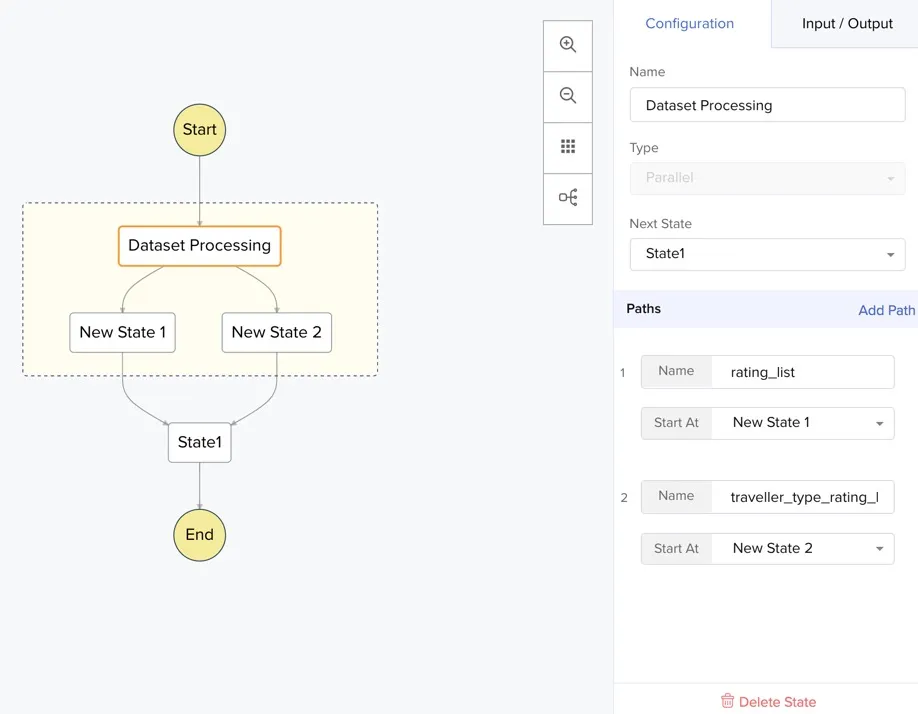Viewport: 918px width, 714px height.
Task: Toggle the grid view icon
Action: 568,147
